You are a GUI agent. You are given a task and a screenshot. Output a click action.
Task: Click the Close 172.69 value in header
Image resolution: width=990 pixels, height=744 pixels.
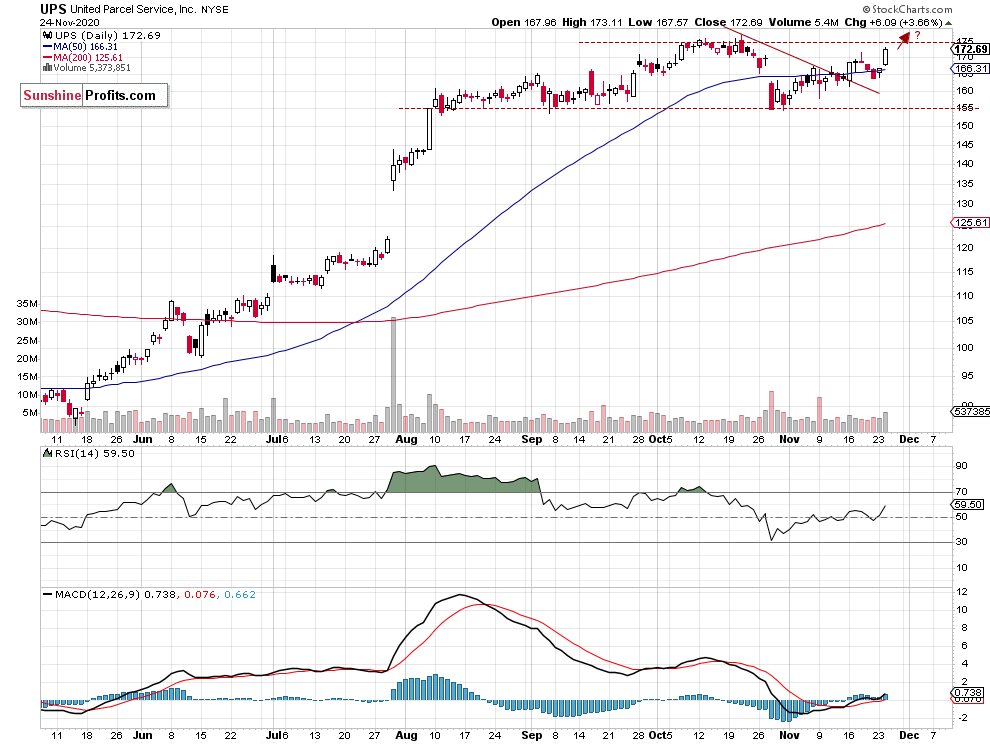pyautogui.click(x=728, y=22)
